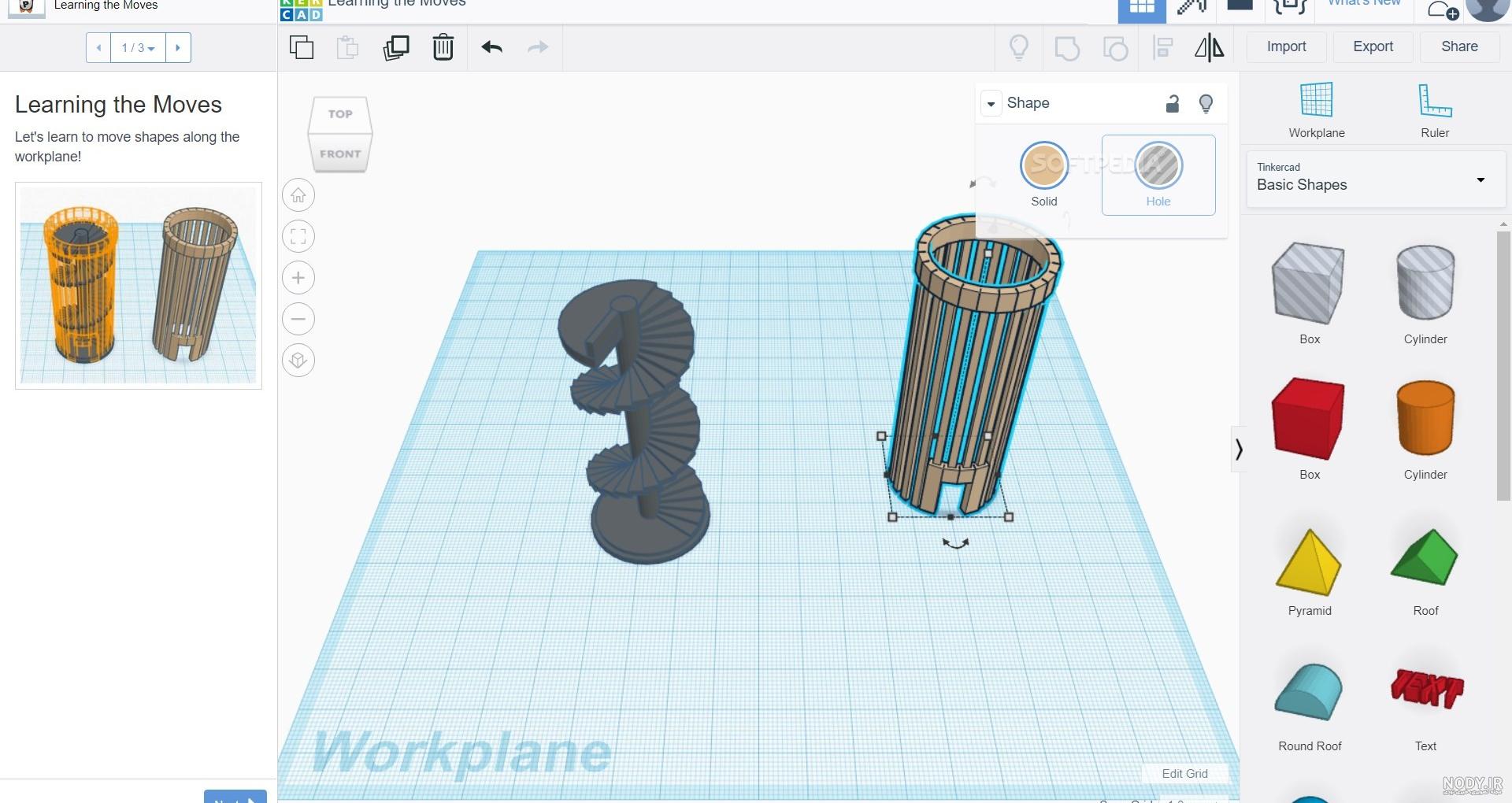Click the Import button
Image resolution: width=1512 pixels, height=803 pixels.
pyautogui.click(x=1286, y=46)
